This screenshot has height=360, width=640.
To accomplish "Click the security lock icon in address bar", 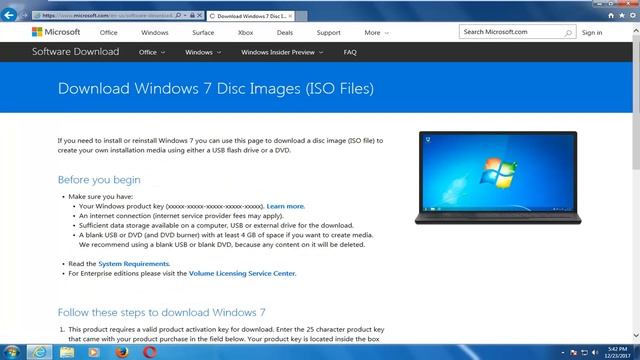I will pyautogui.click(x=192, y=16).
